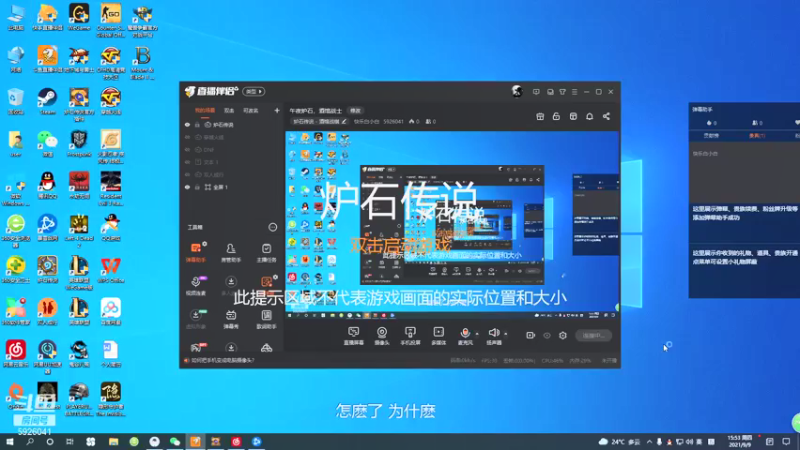Edit the stream title with pencil icon

click(344, 121)
